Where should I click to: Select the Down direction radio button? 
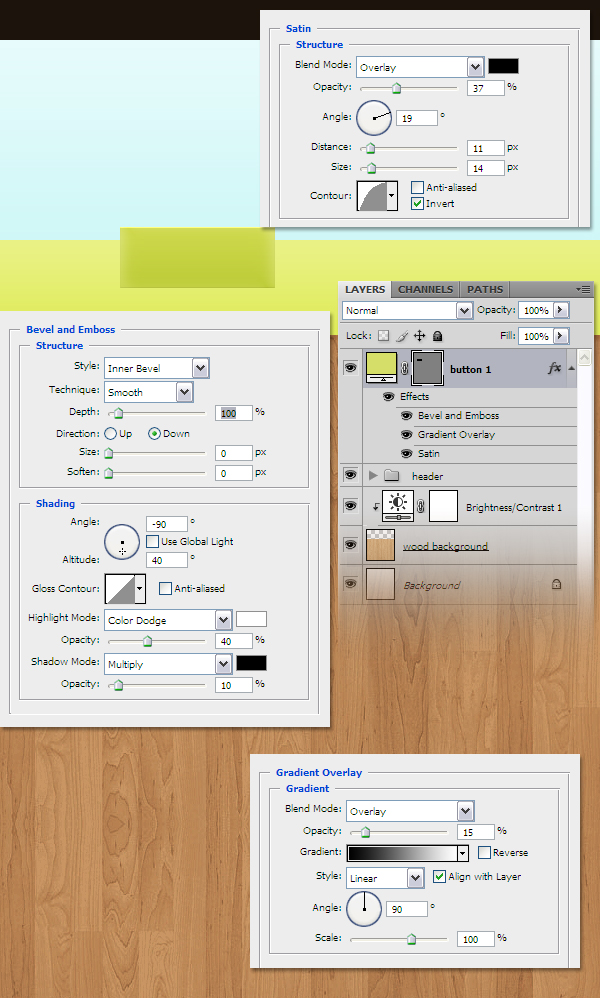tap(154, 433)
